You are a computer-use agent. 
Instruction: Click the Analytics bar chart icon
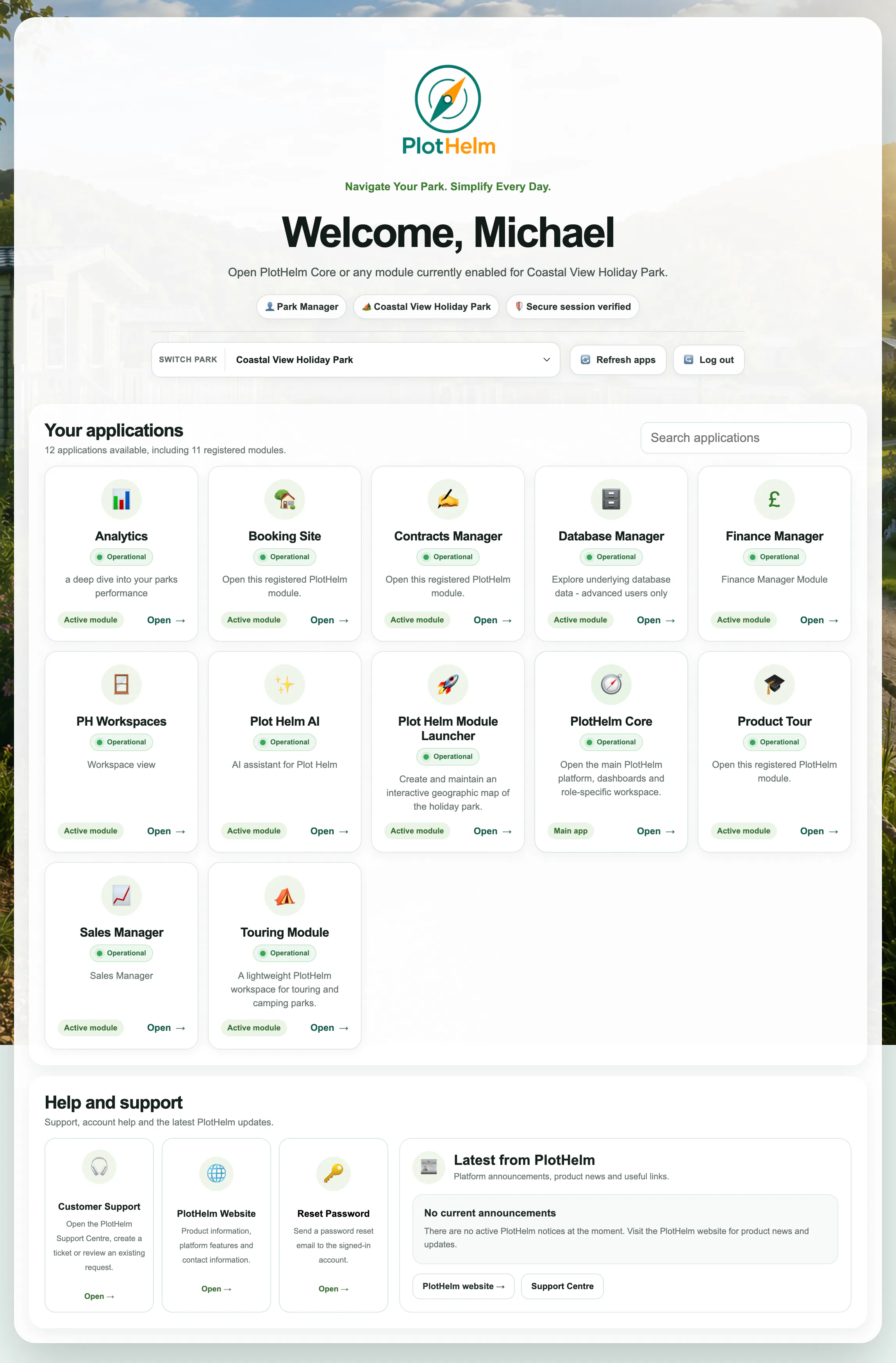click(x=121, y=499)
